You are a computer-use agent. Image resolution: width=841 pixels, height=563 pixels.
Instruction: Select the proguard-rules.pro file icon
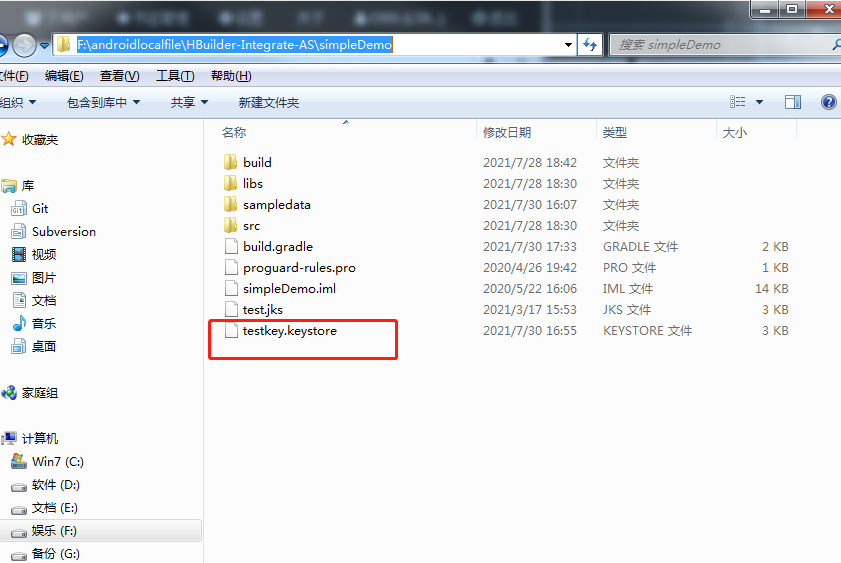tap(231, 267)
